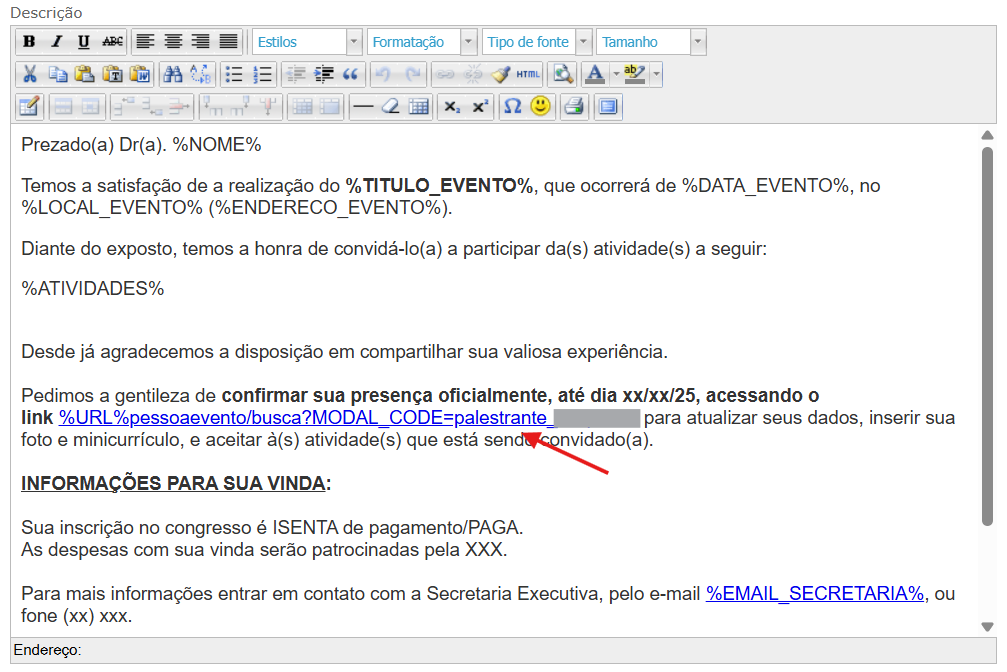Image resolution: width=1007 pixels, height=672 pixels.
Task: Click the %URL%pessoaevento/busca link
Action: point(306,418)
